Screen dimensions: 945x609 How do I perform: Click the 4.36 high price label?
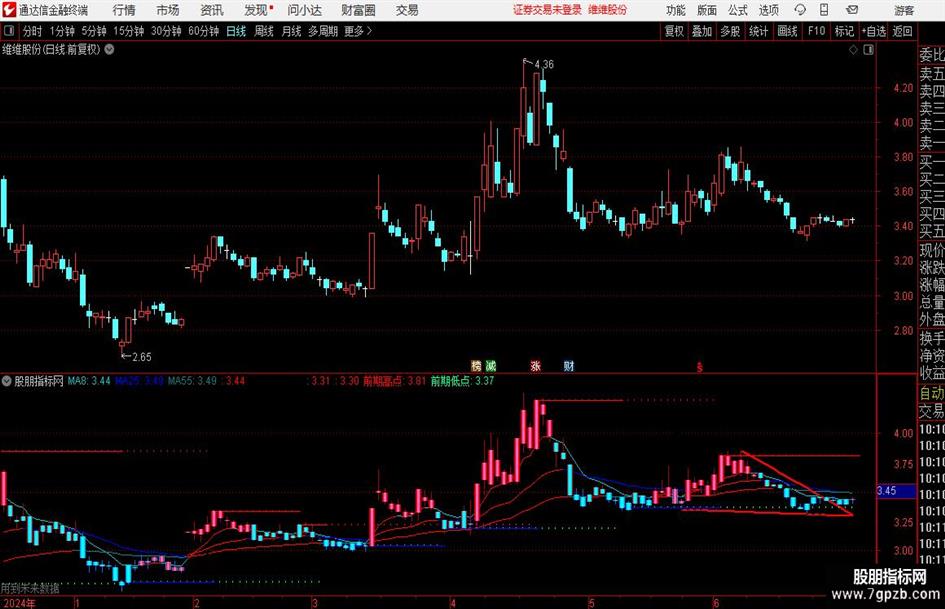pos(544,64)
